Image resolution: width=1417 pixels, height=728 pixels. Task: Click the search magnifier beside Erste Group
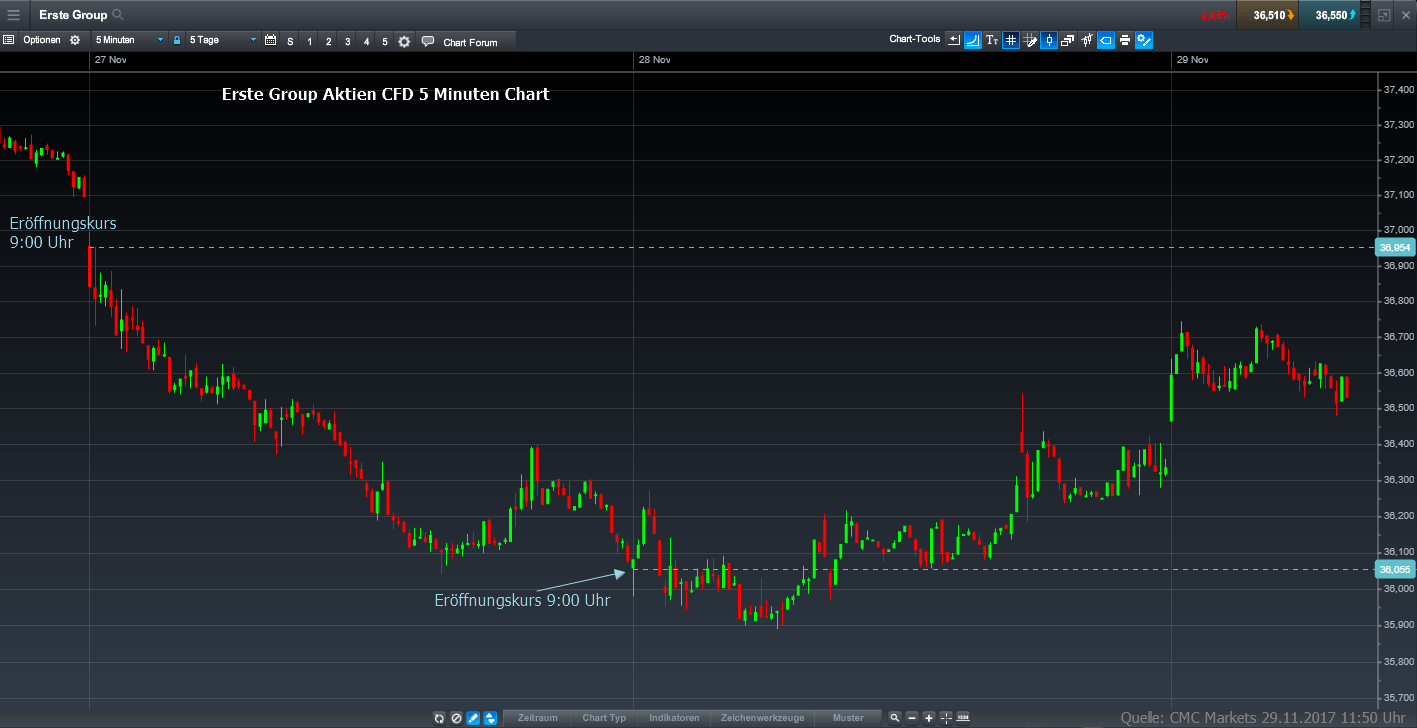[118, 15]
